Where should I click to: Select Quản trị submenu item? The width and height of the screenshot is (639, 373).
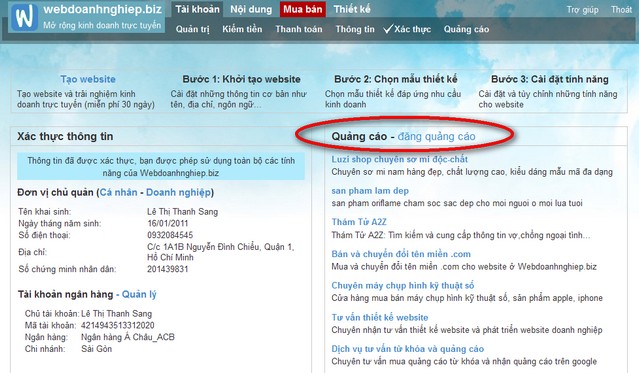[x=192, y=29]
